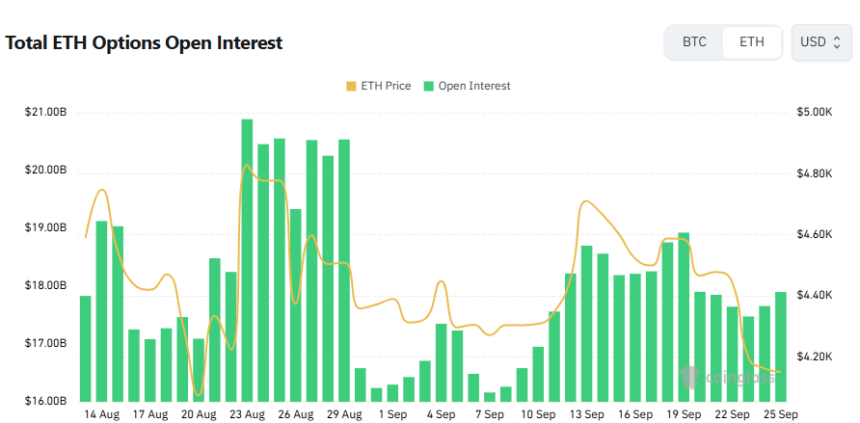Click the $5.00K right axis label
Viewport: 860px width, 423px height.
[814, 112]
